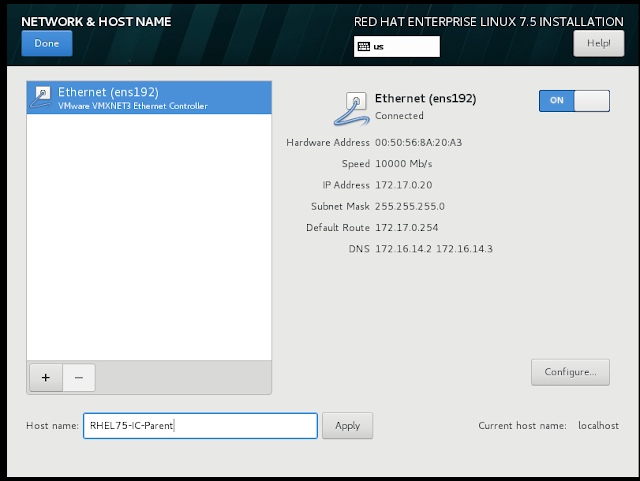This screenshot has width=640, height=481.
Task: Open the Help! button
Action: pyautogui.click(x=598, y=43)
